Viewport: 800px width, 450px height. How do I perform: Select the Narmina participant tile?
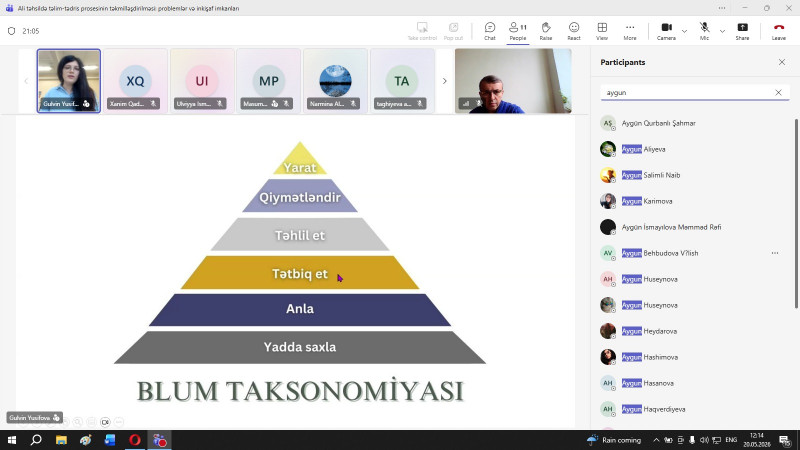pyautogui.click(x=335, y=81)
